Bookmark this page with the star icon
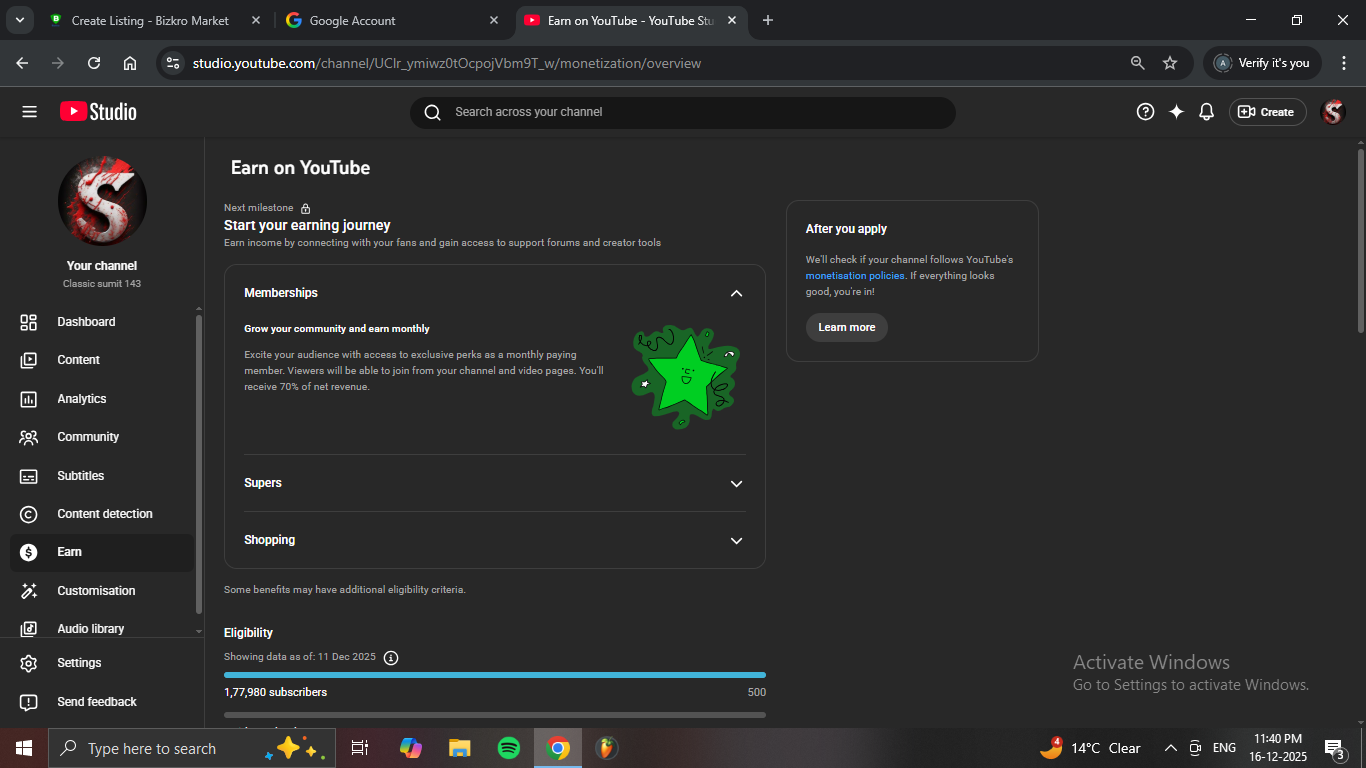The width and height of the screenshot is (1366, 768). pos(1169,63)
